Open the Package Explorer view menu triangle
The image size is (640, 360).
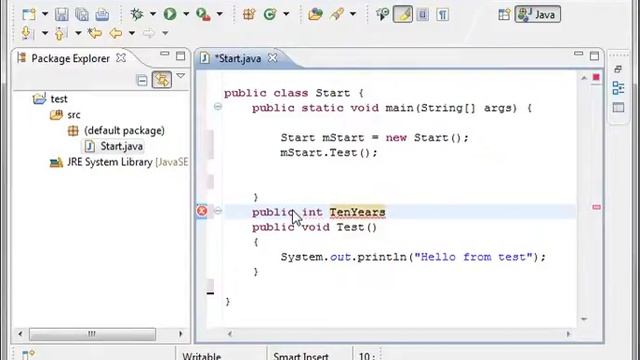pyautogui.click(x=180, y=76)
